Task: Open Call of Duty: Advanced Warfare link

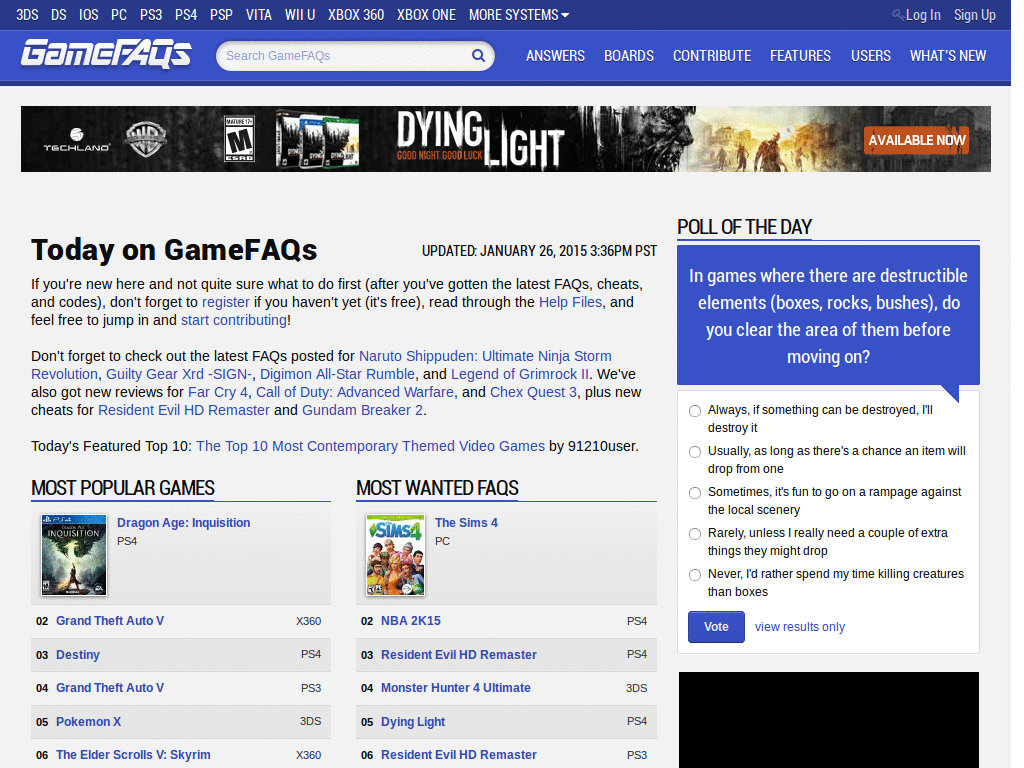Action: (x=355, y=392)
